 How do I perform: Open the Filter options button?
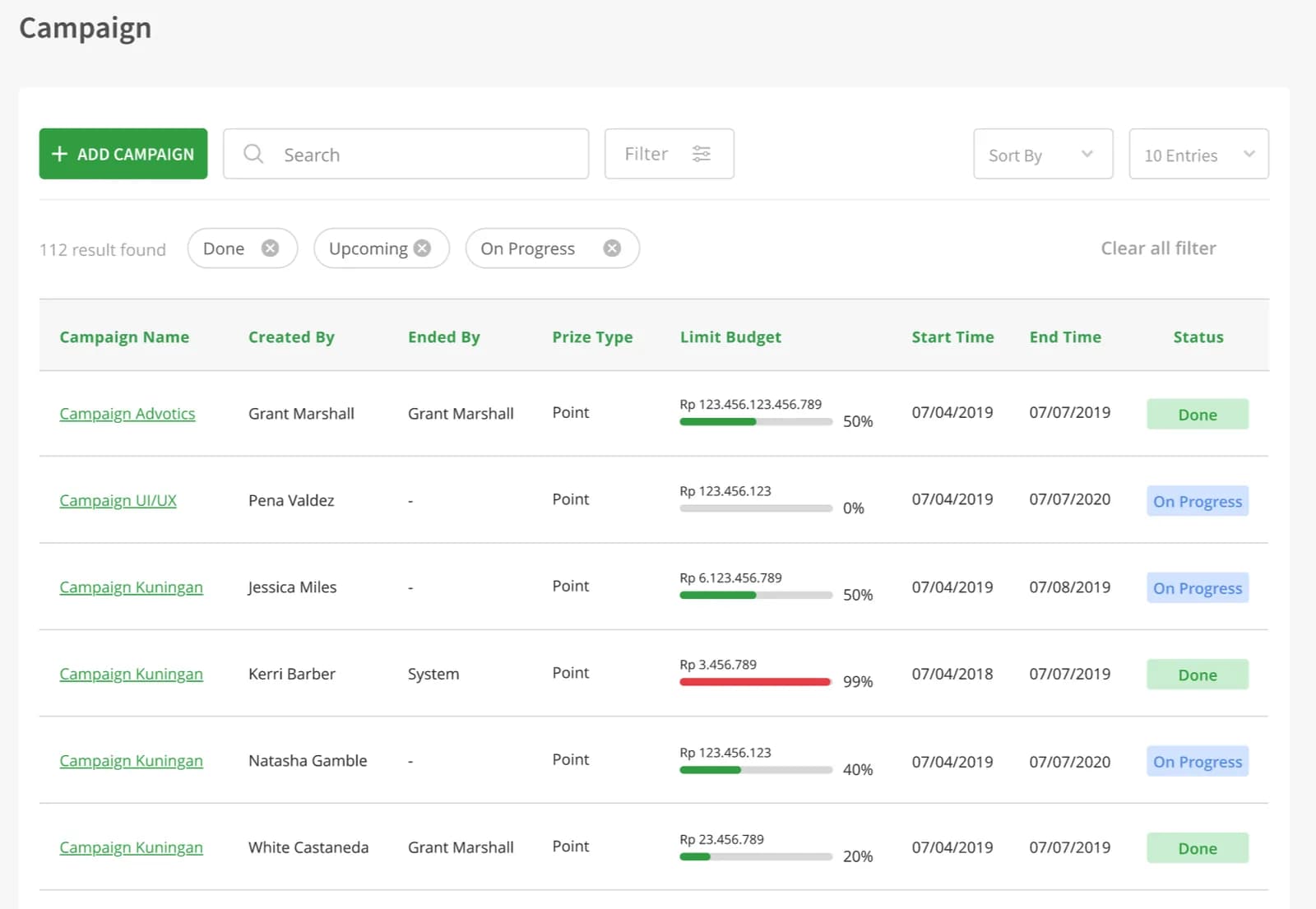669,154
